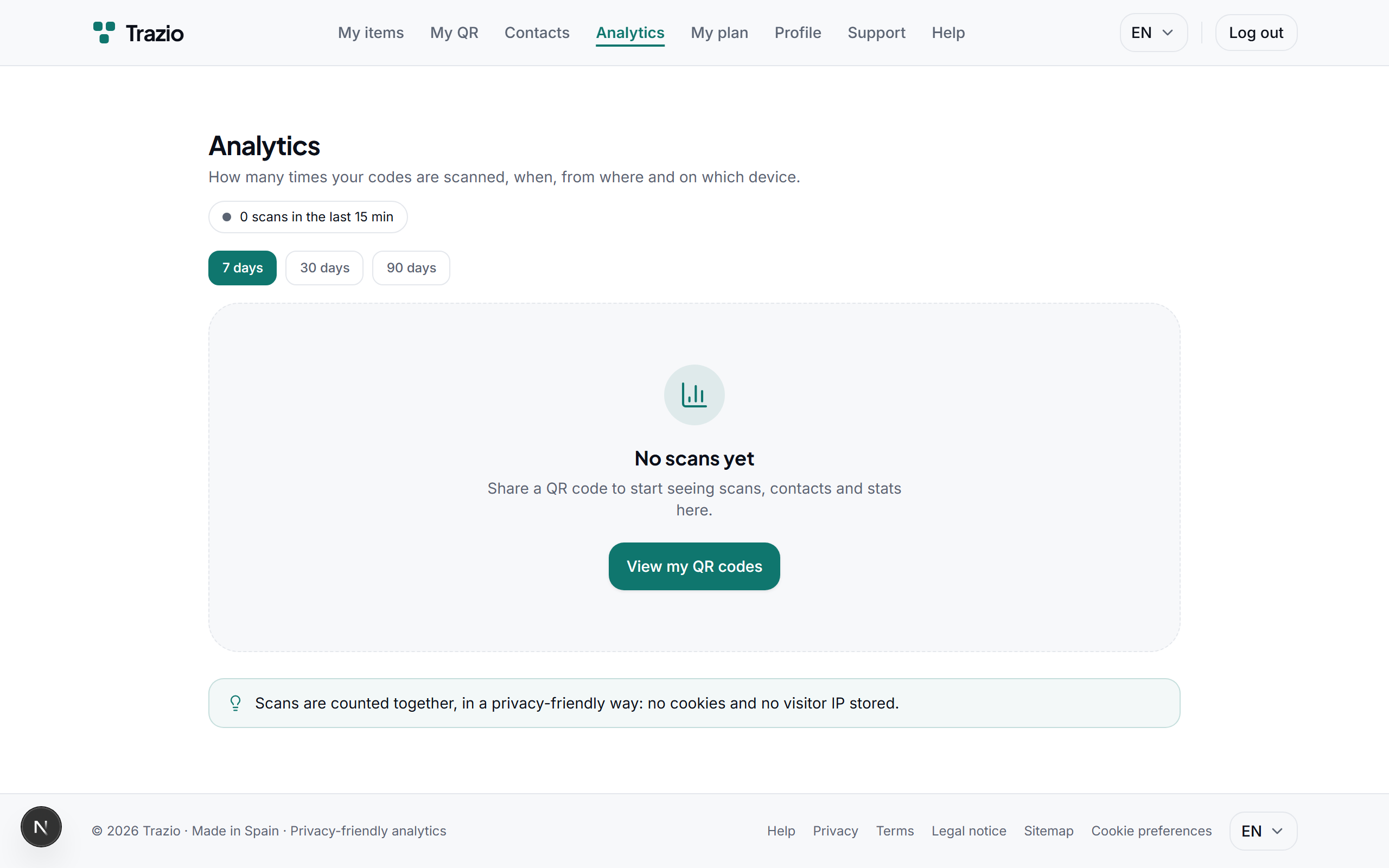The image size is (1389, 868).
Task: Go to Profile page
Action: (798, 33)
